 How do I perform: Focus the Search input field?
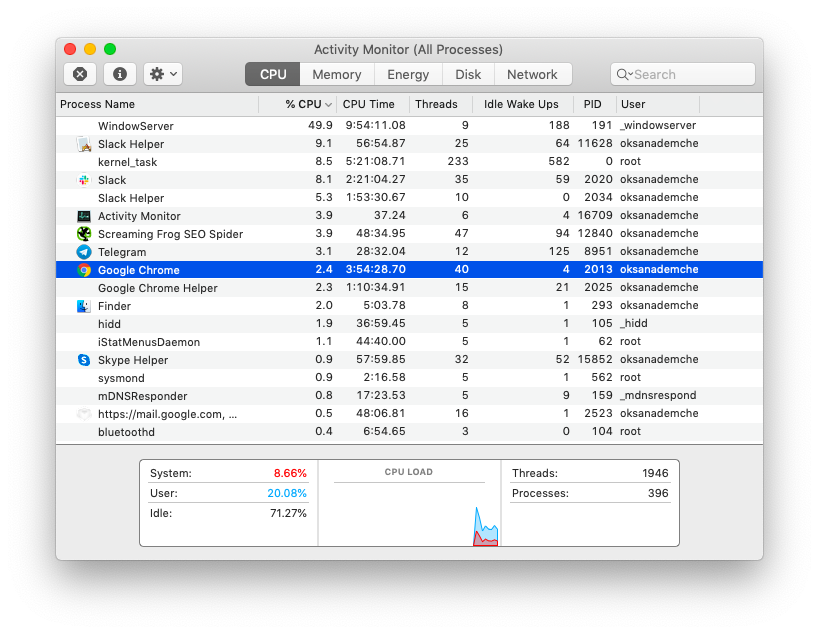pos(683,74)
